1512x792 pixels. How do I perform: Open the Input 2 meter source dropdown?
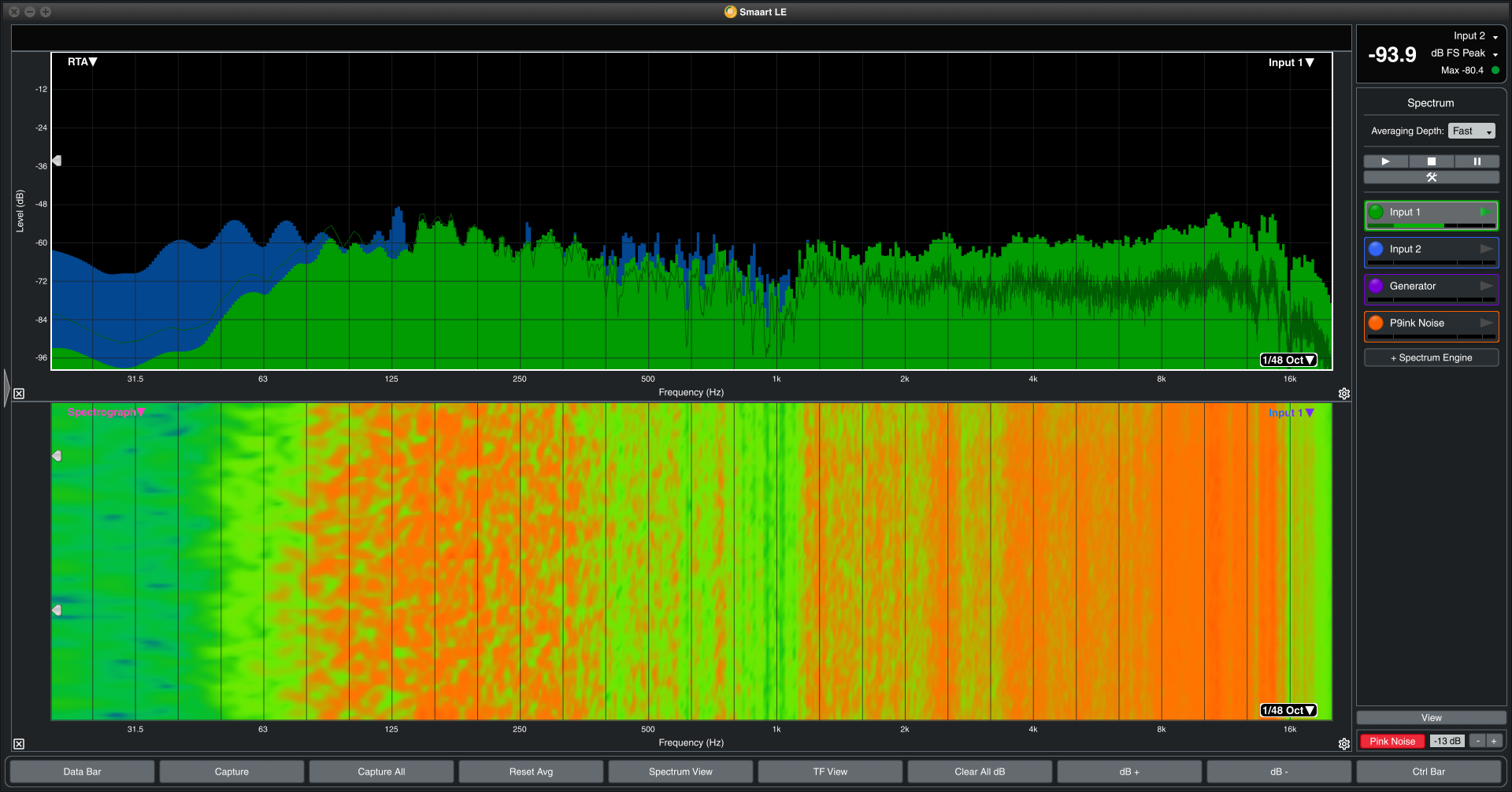1476,36
